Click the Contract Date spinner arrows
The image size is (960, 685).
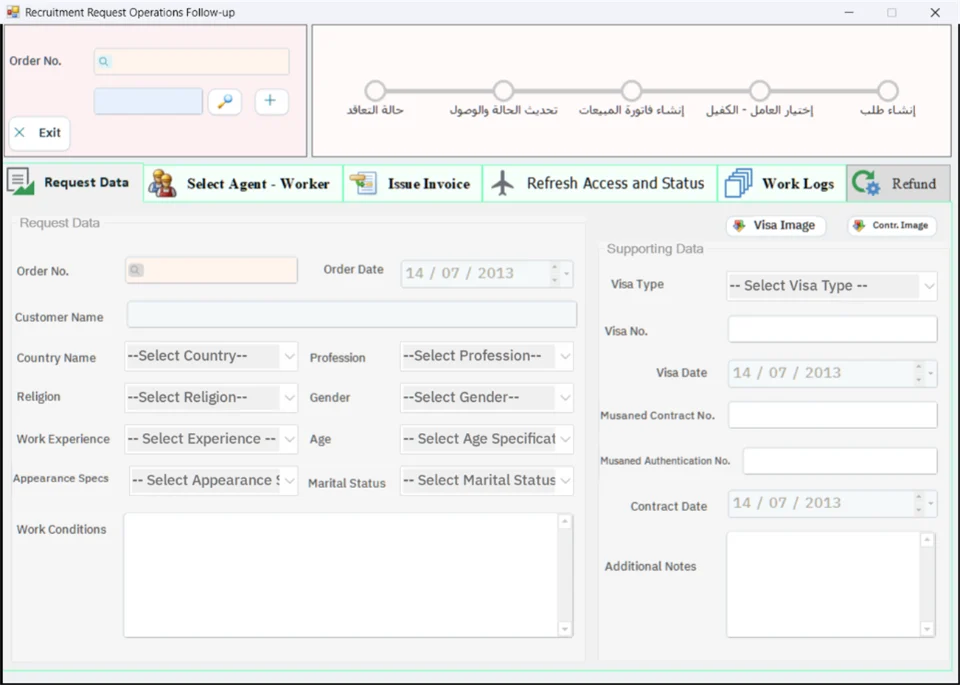(x=918, y=504)
